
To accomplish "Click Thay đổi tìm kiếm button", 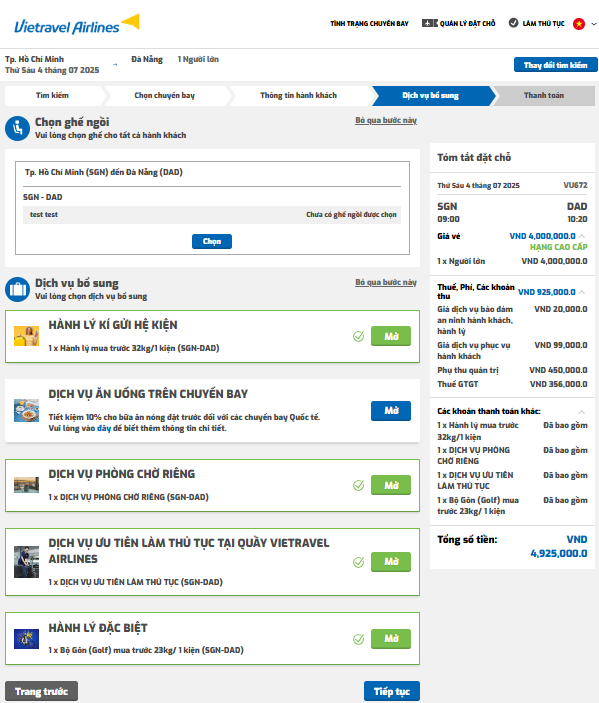I will 556,65.
